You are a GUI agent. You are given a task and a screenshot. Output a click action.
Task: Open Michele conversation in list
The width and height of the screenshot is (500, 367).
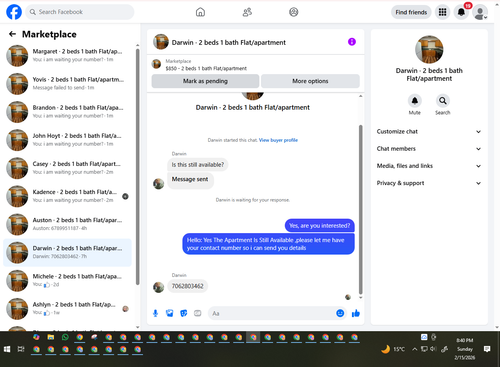(67, 280)
